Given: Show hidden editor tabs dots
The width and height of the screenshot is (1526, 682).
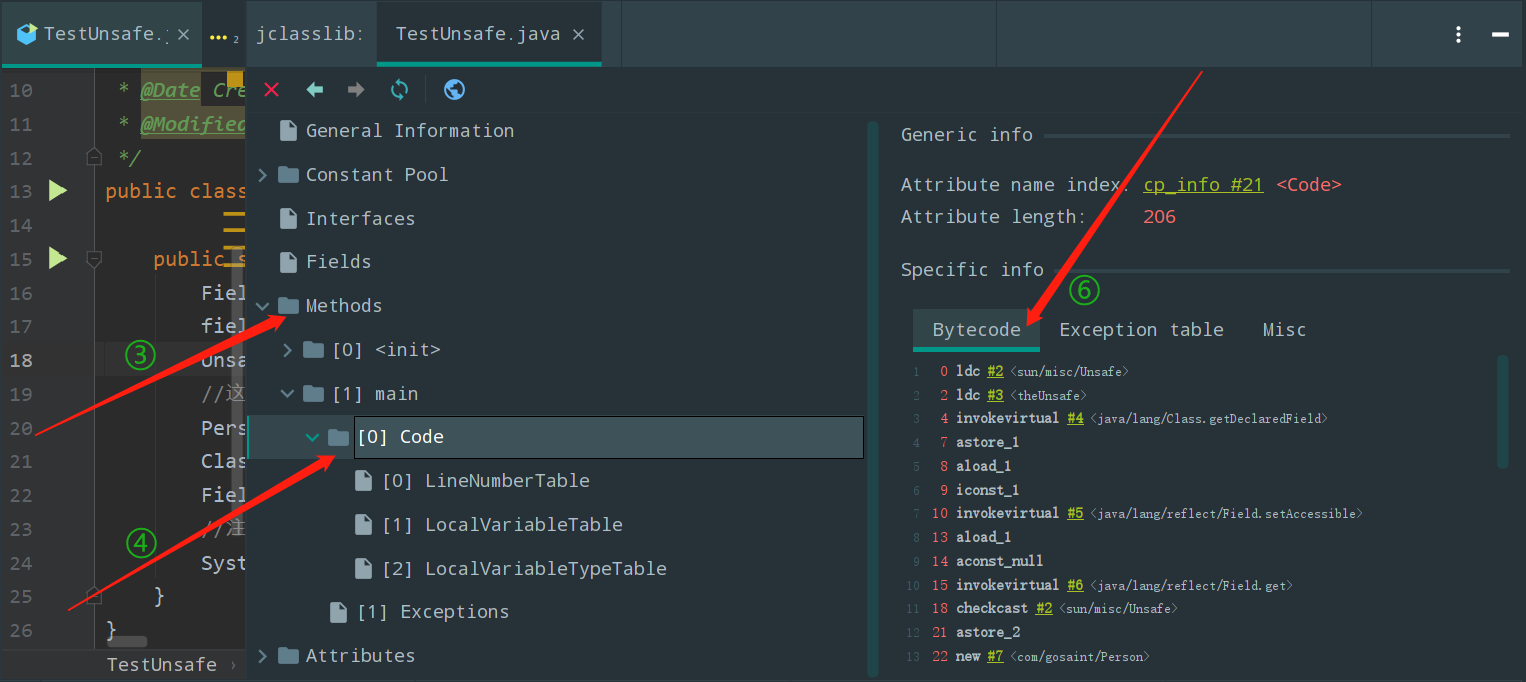Looking at the screenshot, I should 223,37.
